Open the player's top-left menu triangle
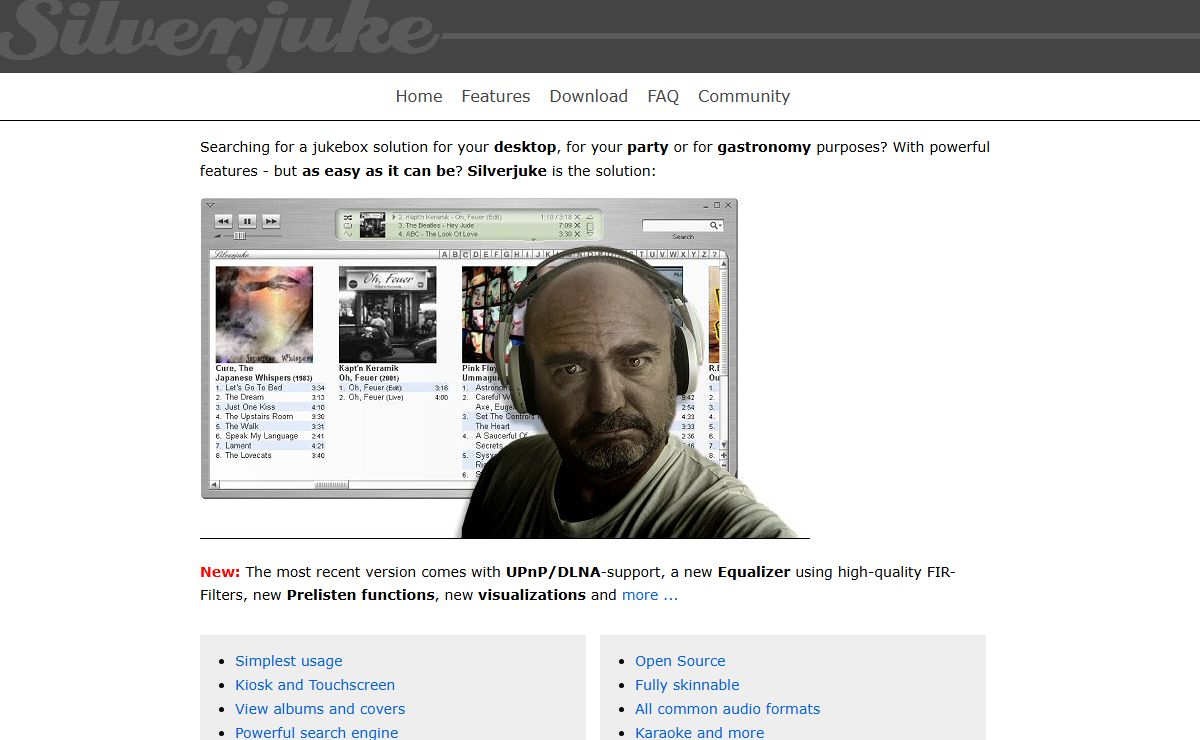Image resolution: width=1200 pixels, height=740 pixels. [210, 204]
